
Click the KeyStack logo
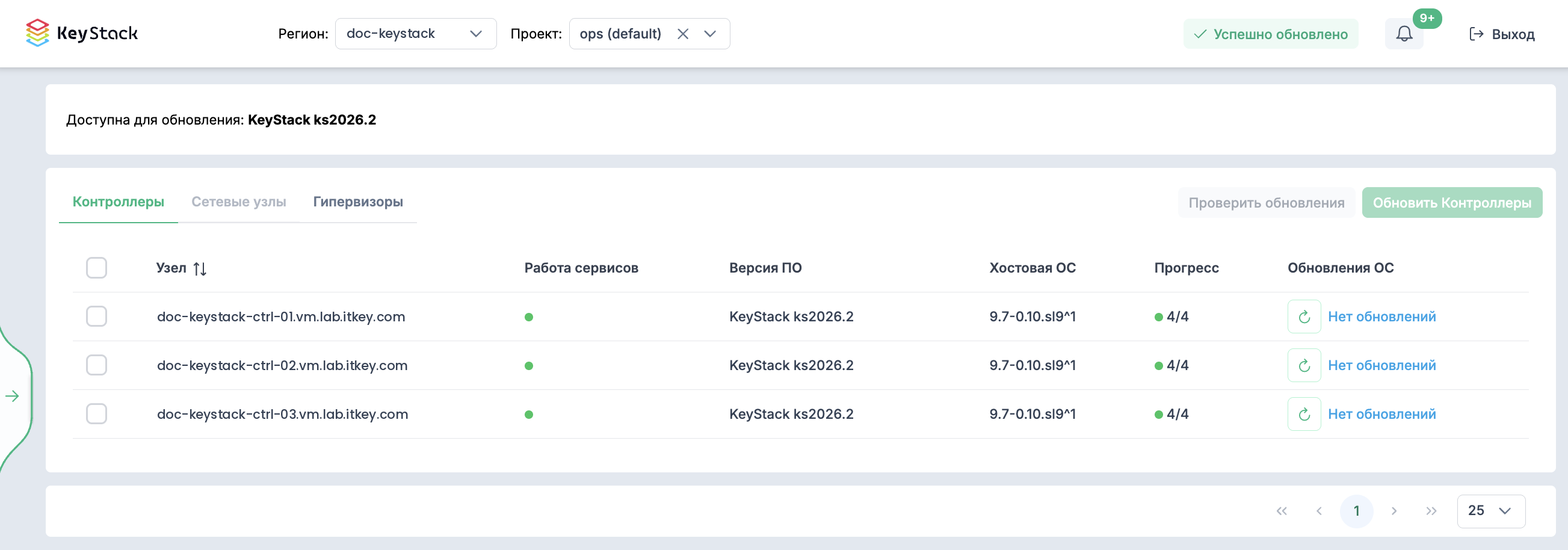click(x=82, y=33)
